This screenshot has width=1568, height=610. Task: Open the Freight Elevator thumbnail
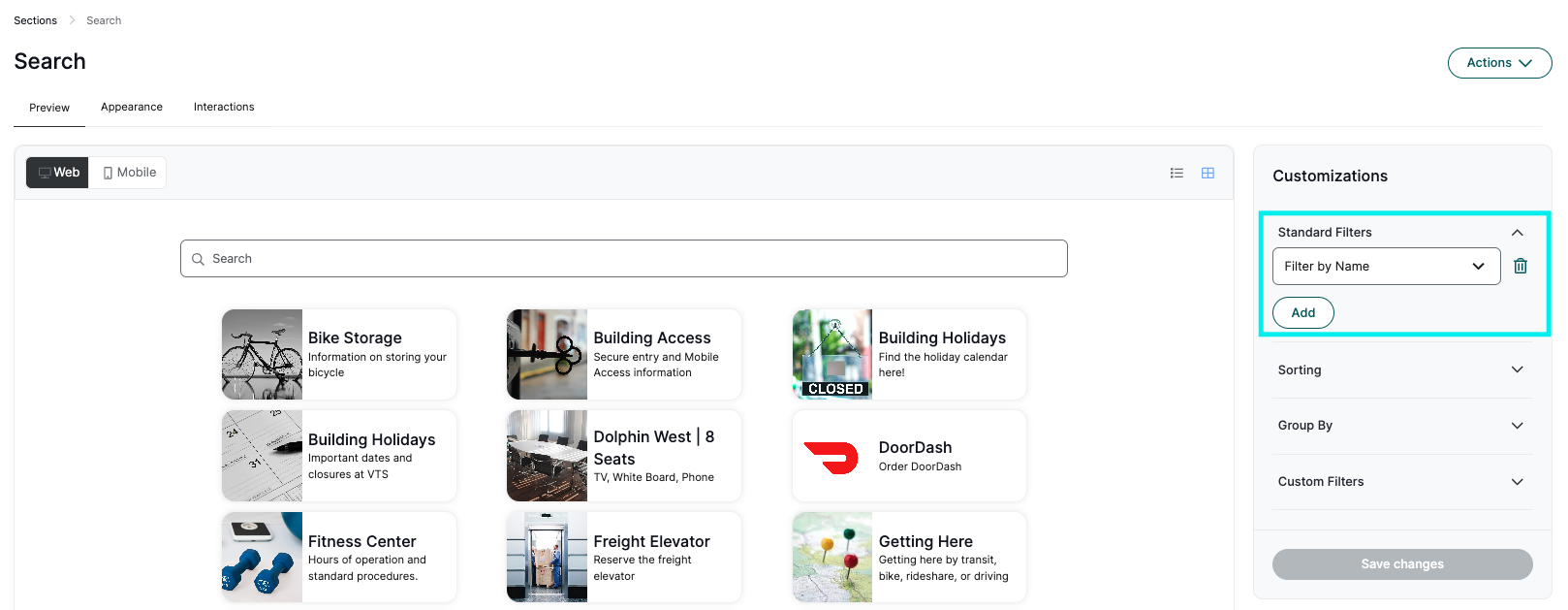tap(547, 558)
